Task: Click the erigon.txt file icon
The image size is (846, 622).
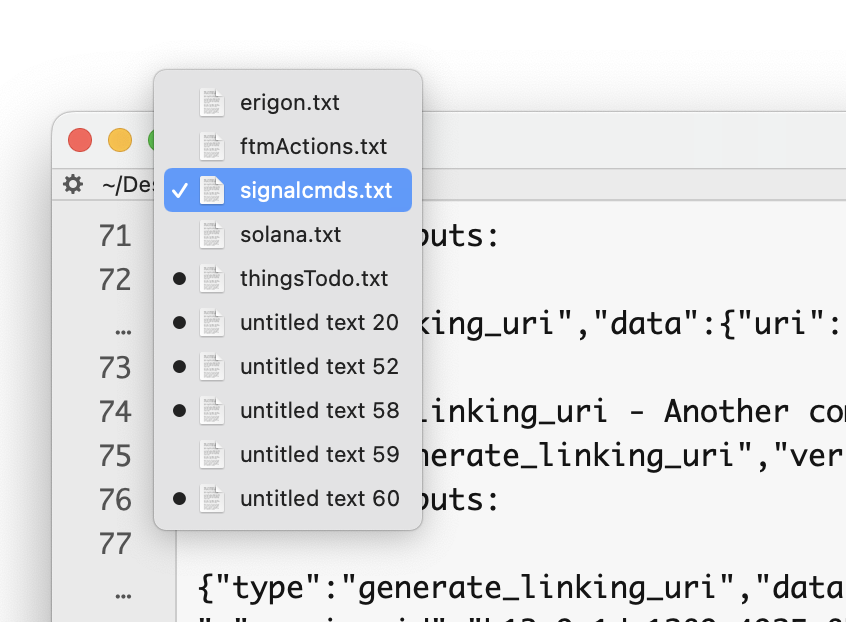Action: [x=212, y=102]
